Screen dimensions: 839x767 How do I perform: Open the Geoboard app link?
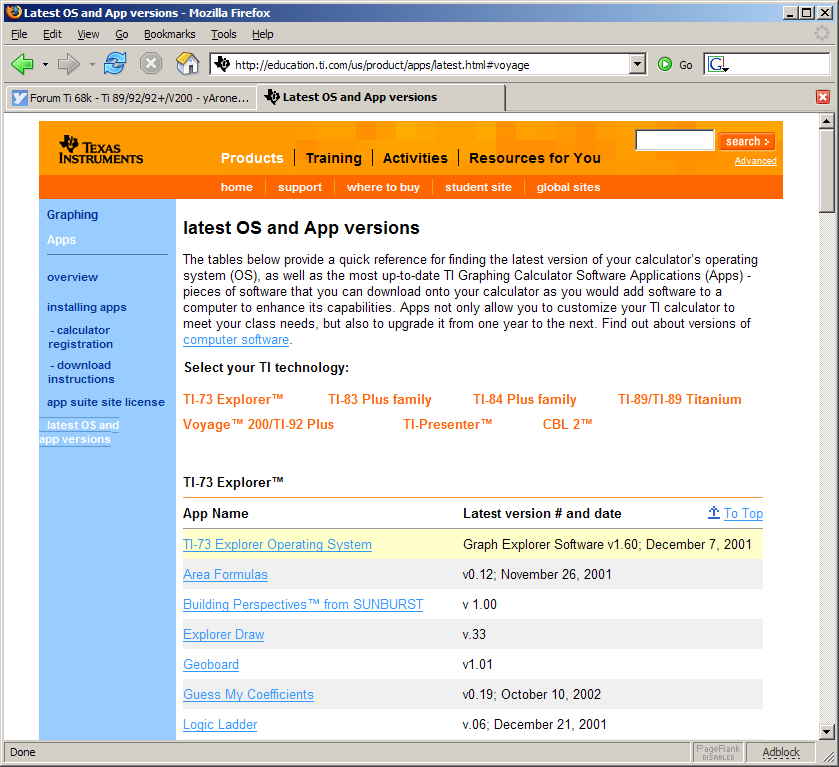pyautogui.click(x=211, y=664)
